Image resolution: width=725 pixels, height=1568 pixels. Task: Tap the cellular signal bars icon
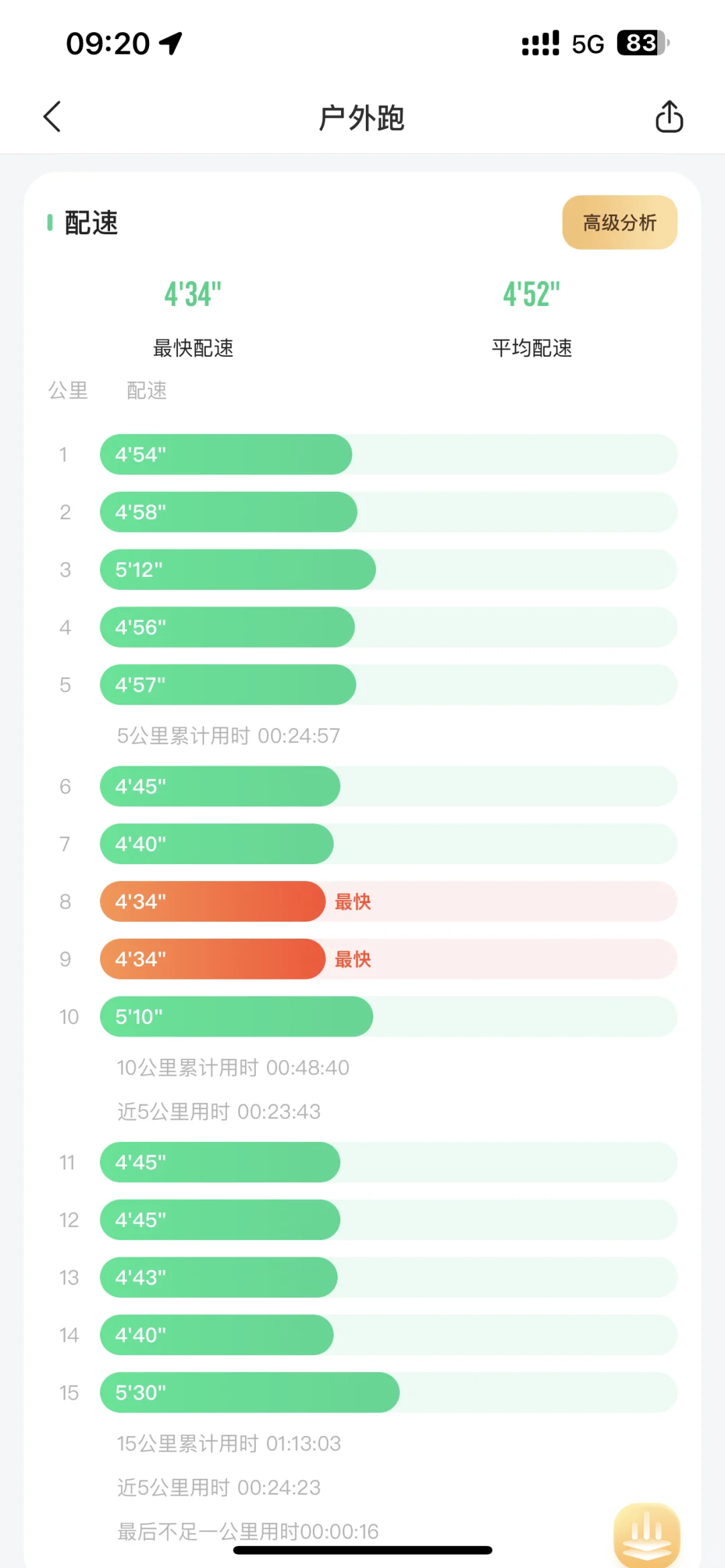540,44
